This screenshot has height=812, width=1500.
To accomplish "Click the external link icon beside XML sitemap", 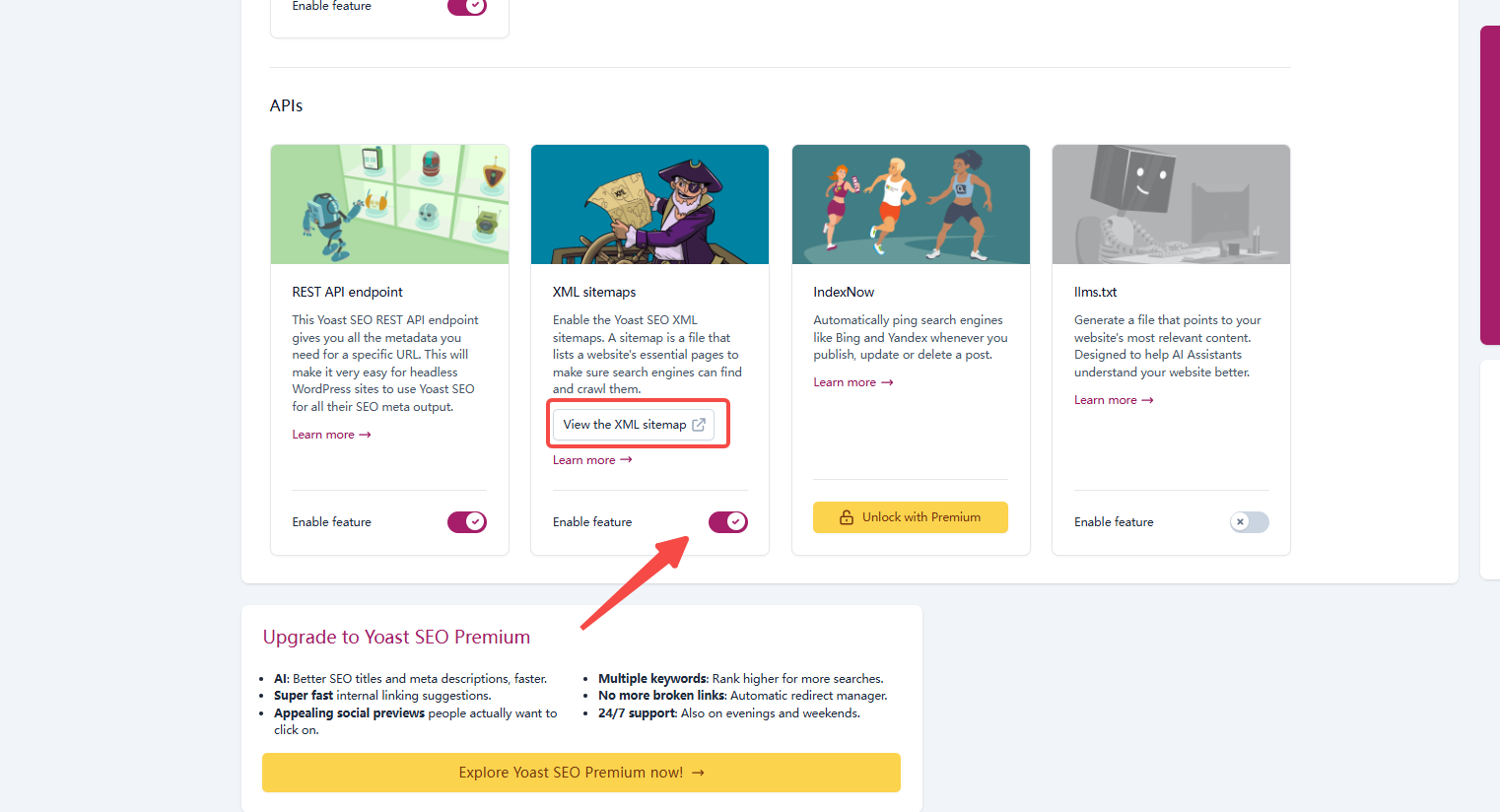I will pyautogui.click(x=699, y=425).
